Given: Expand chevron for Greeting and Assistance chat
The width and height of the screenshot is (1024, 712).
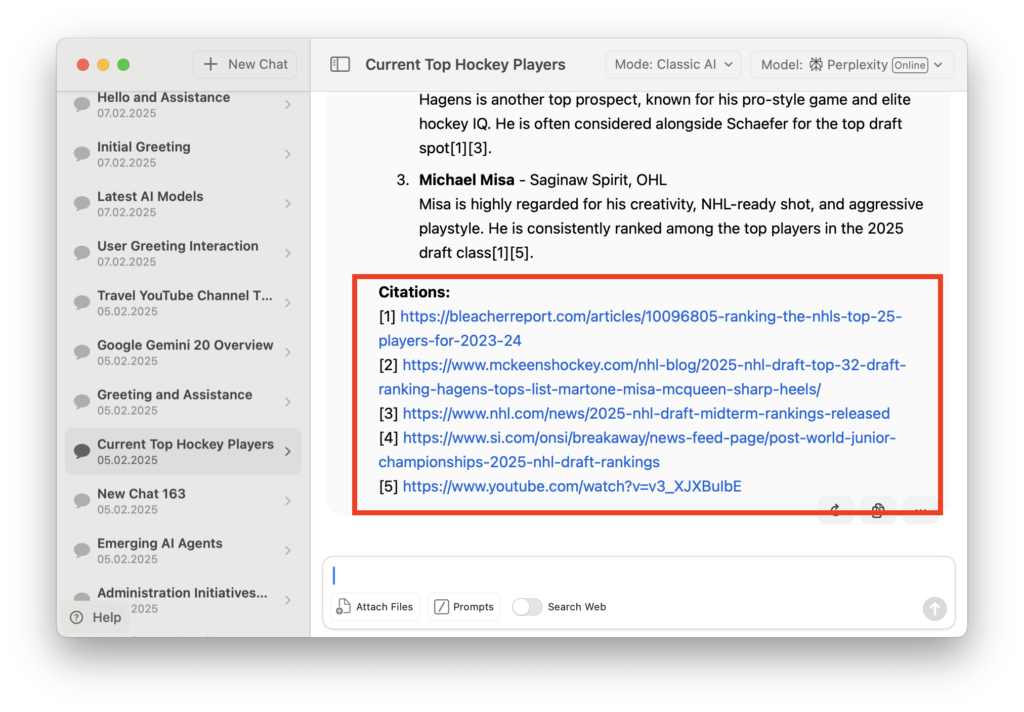Looking at the screenshot, I should (288, 402).
